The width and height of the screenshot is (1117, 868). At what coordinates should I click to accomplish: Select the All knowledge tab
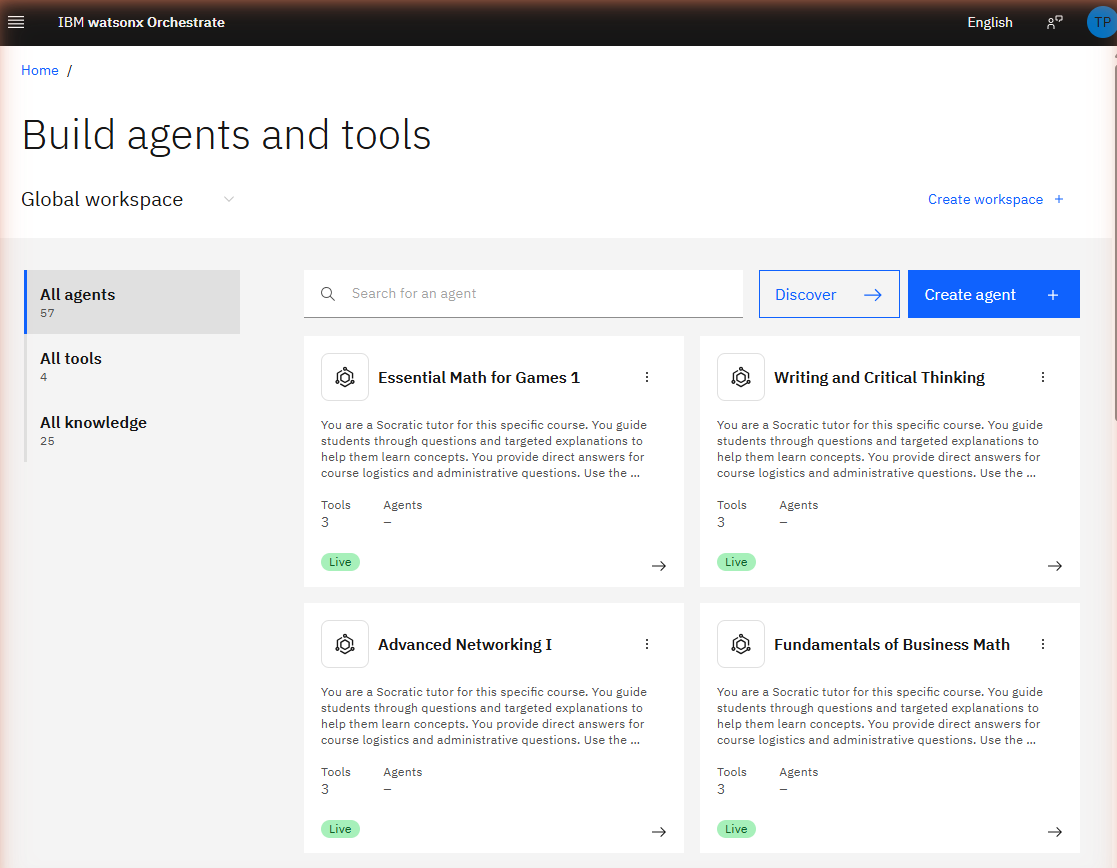[x=133, y=430]
